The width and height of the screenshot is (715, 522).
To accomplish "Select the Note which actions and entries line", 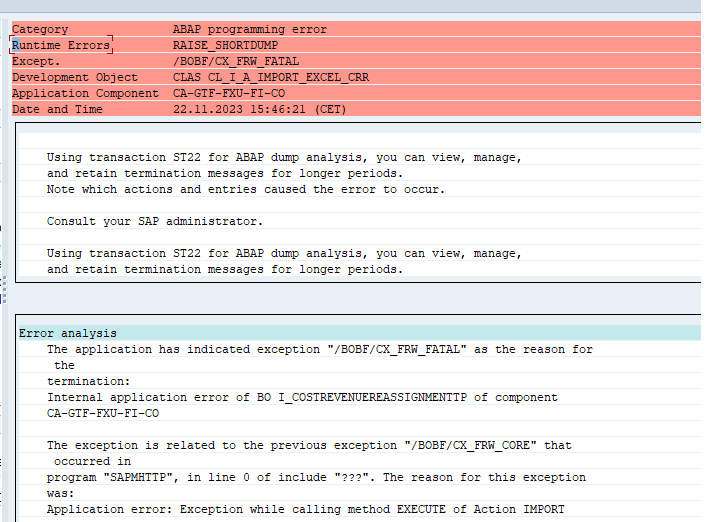I will (245, 189).
